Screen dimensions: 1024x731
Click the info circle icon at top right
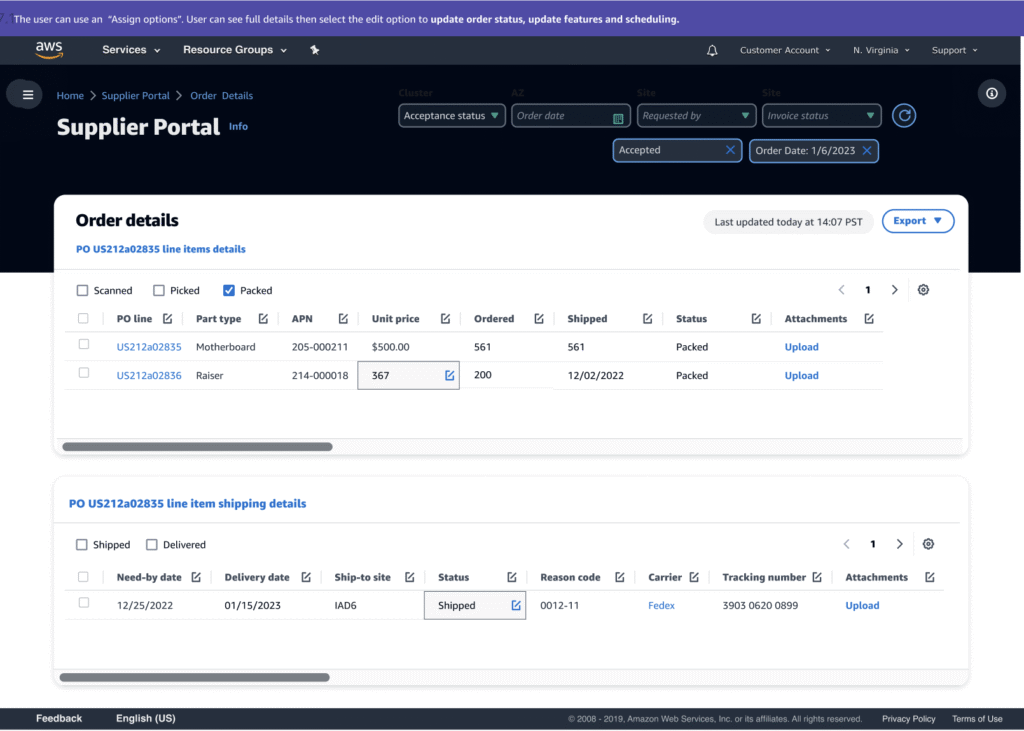pos(992,93)
